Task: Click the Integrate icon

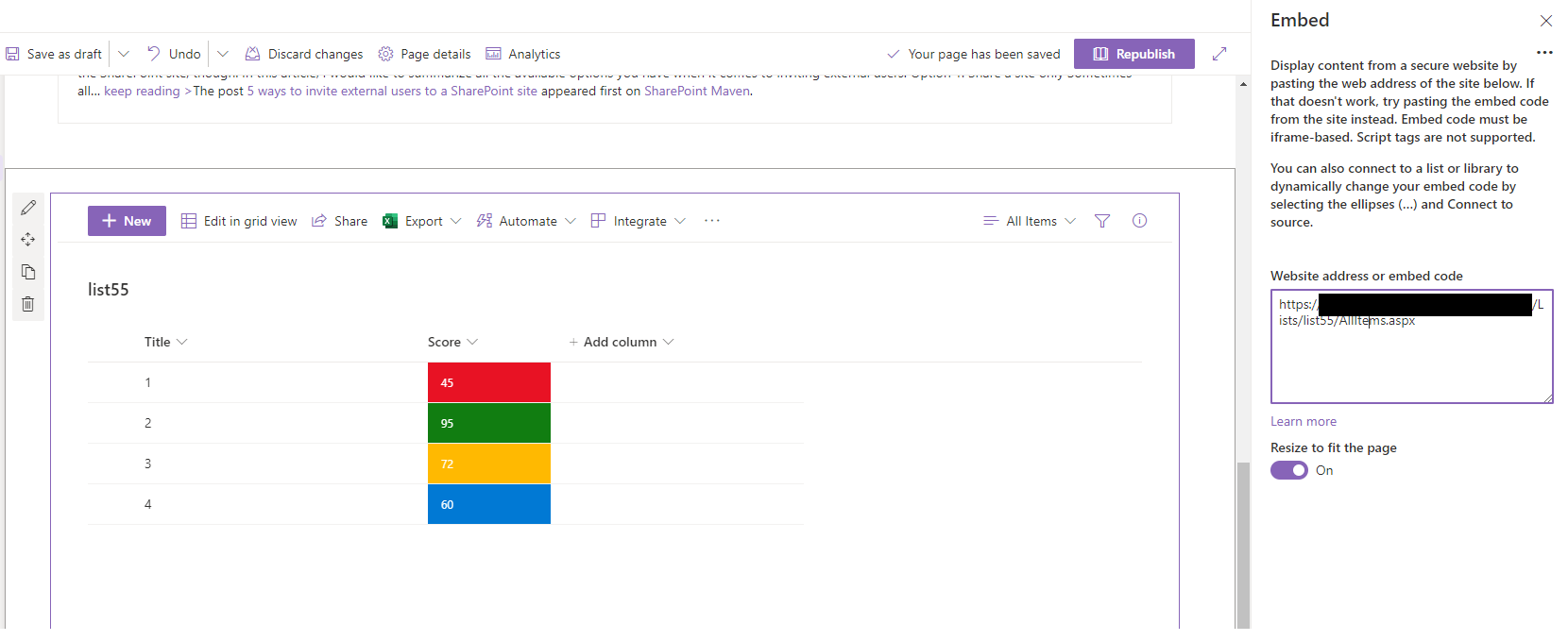Action: 598,221
